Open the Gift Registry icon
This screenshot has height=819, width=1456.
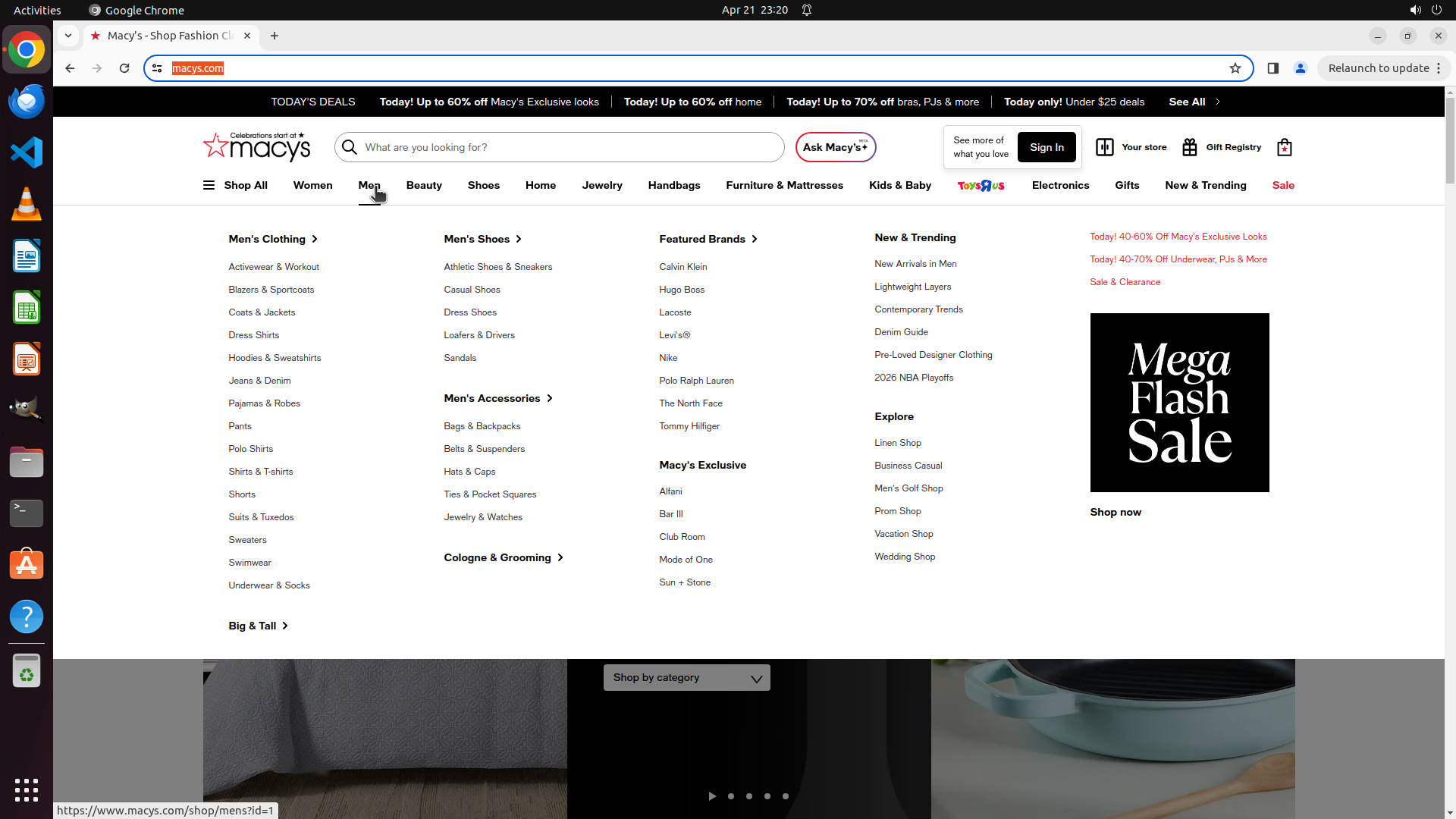tap(1190, 147)
